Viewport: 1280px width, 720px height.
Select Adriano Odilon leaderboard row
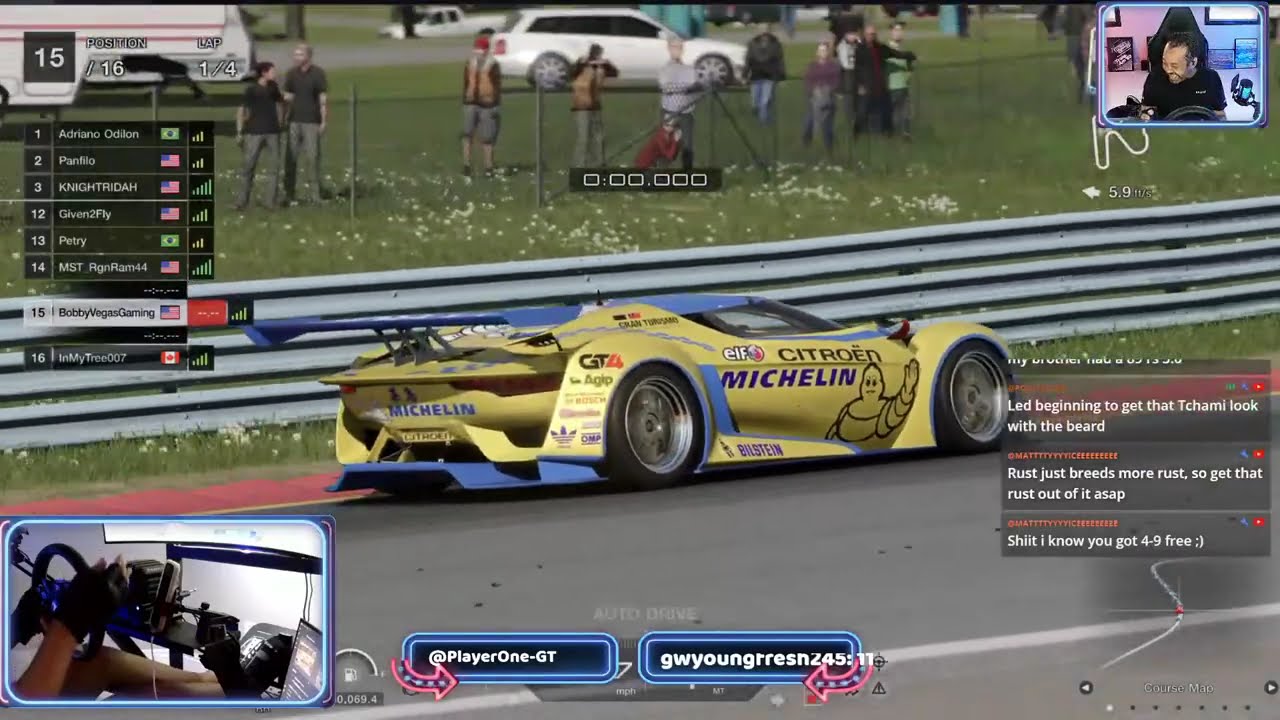click(118, 134)
